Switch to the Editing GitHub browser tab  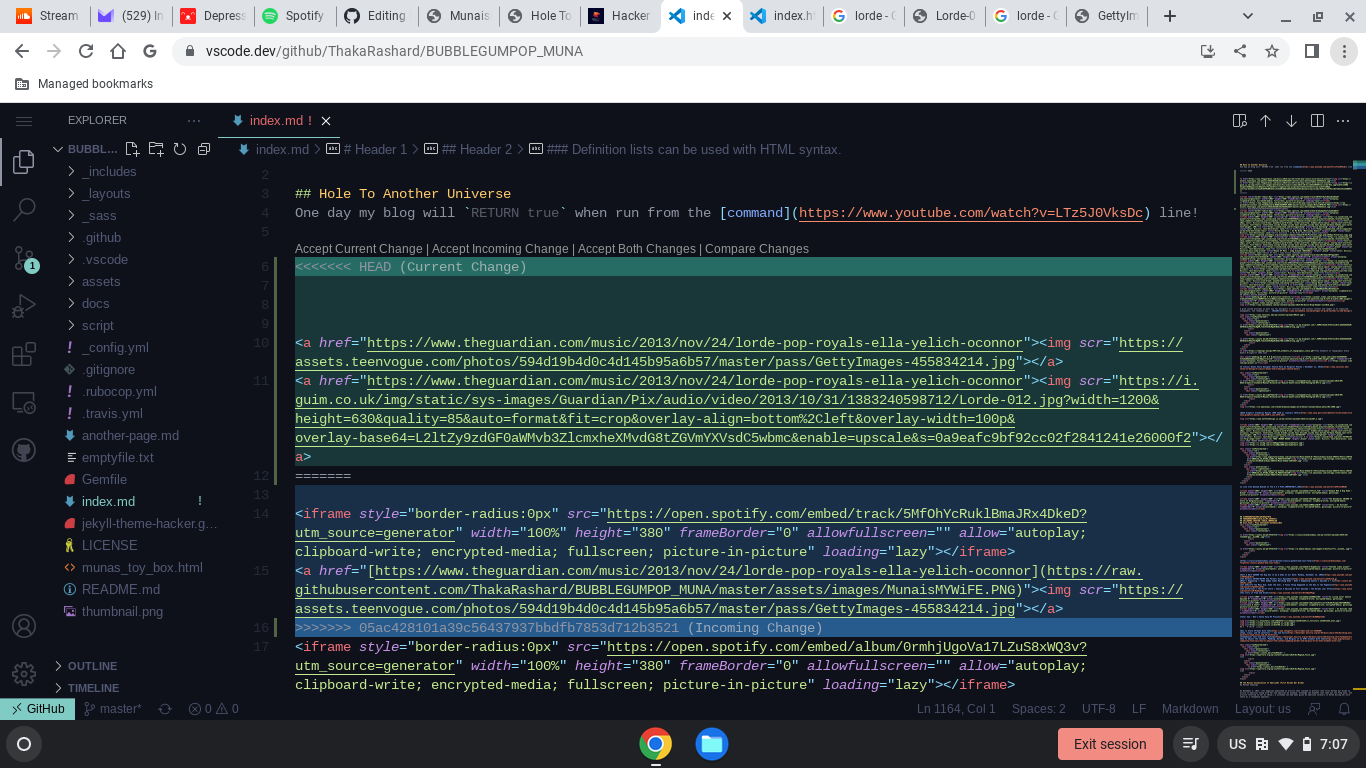pyautogui.click(x=375, y=16)
